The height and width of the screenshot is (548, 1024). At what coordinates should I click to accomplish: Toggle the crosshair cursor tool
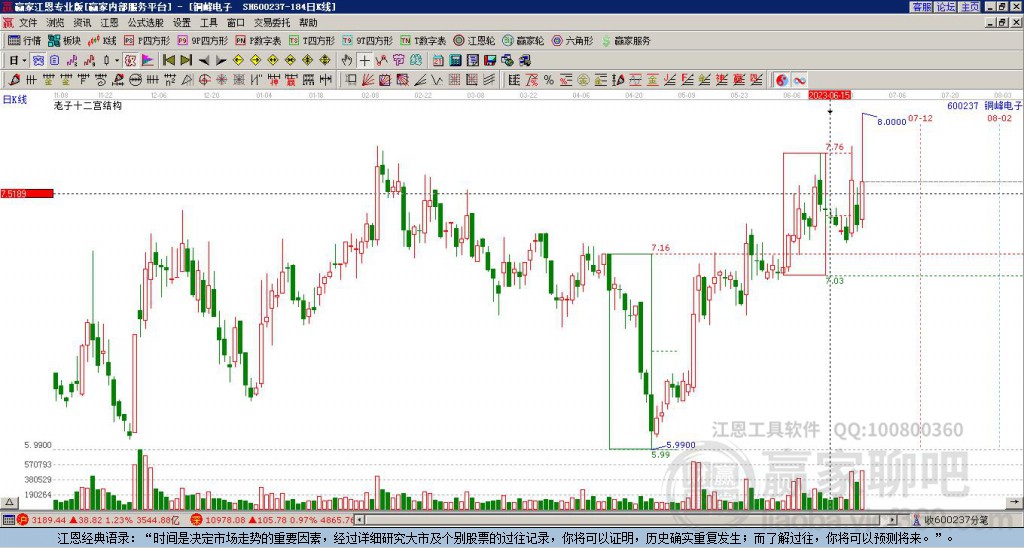(x=364, y=60)
